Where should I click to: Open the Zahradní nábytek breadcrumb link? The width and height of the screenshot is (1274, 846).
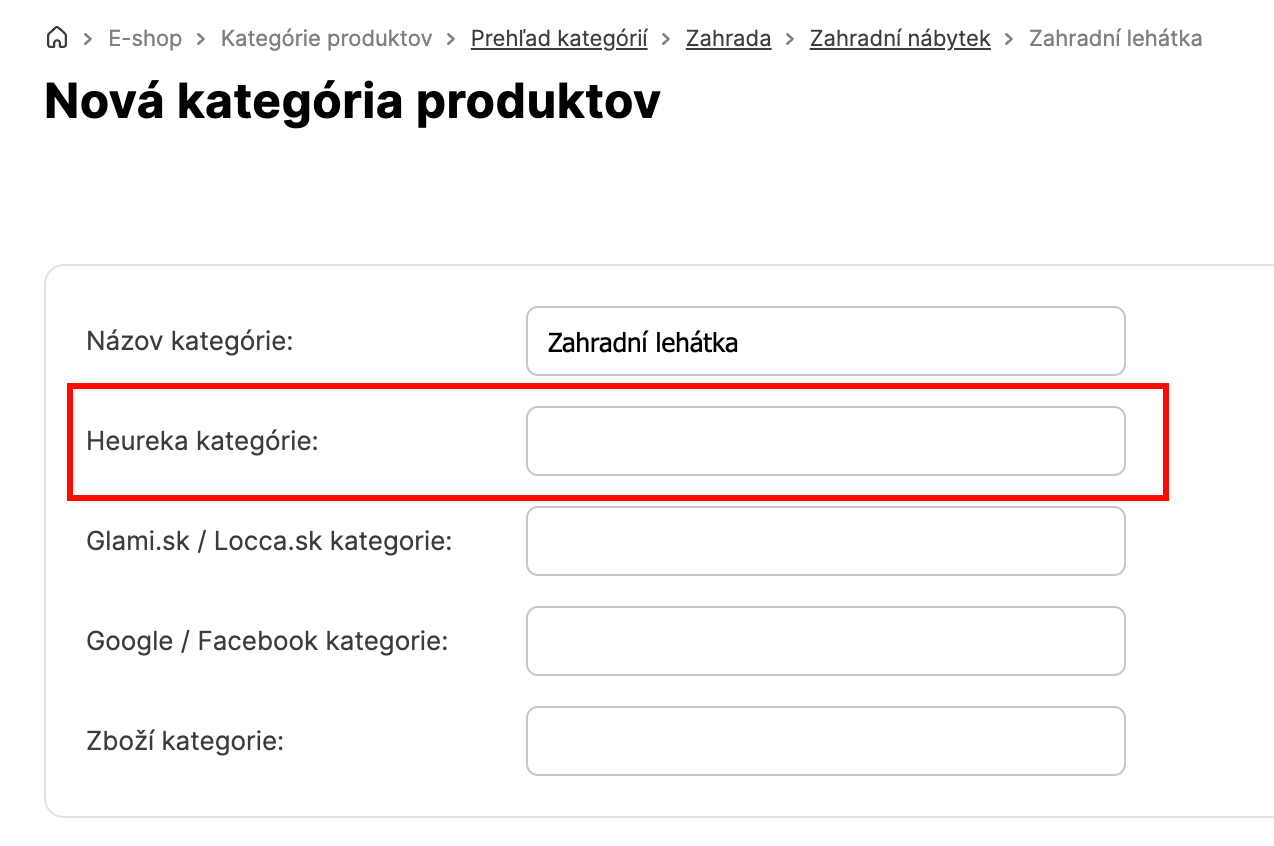click(900, 39)
